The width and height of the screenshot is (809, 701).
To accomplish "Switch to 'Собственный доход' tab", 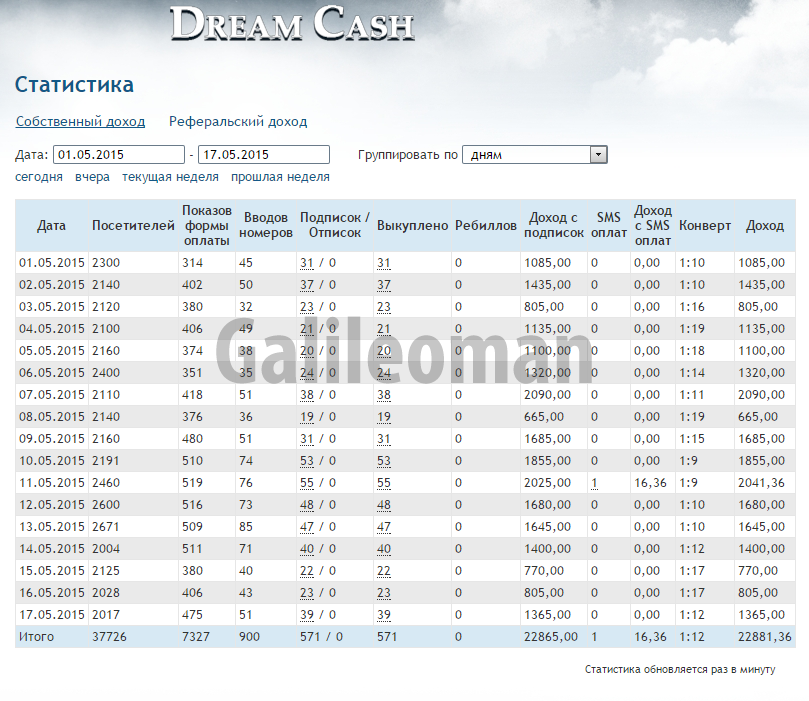I will tap(80, 122).
